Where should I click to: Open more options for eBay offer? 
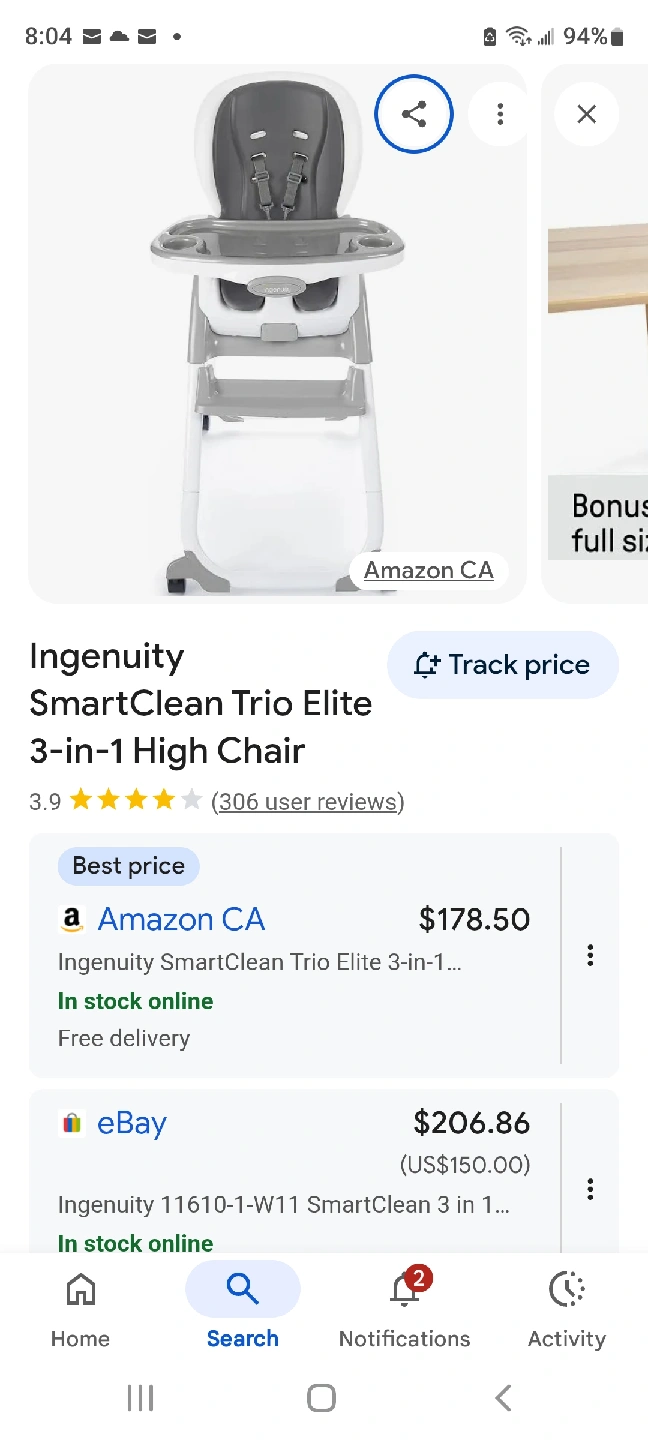590,1189
